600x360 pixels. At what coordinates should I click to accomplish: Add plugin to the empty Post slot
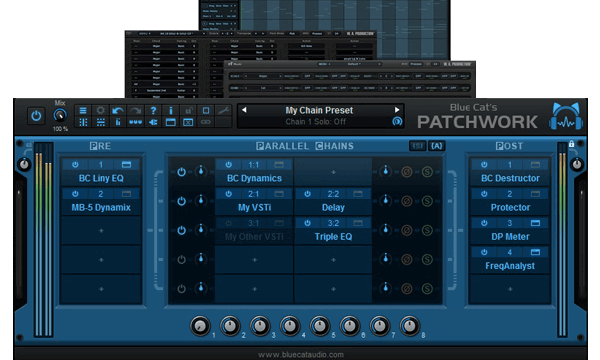click(510, 289)
